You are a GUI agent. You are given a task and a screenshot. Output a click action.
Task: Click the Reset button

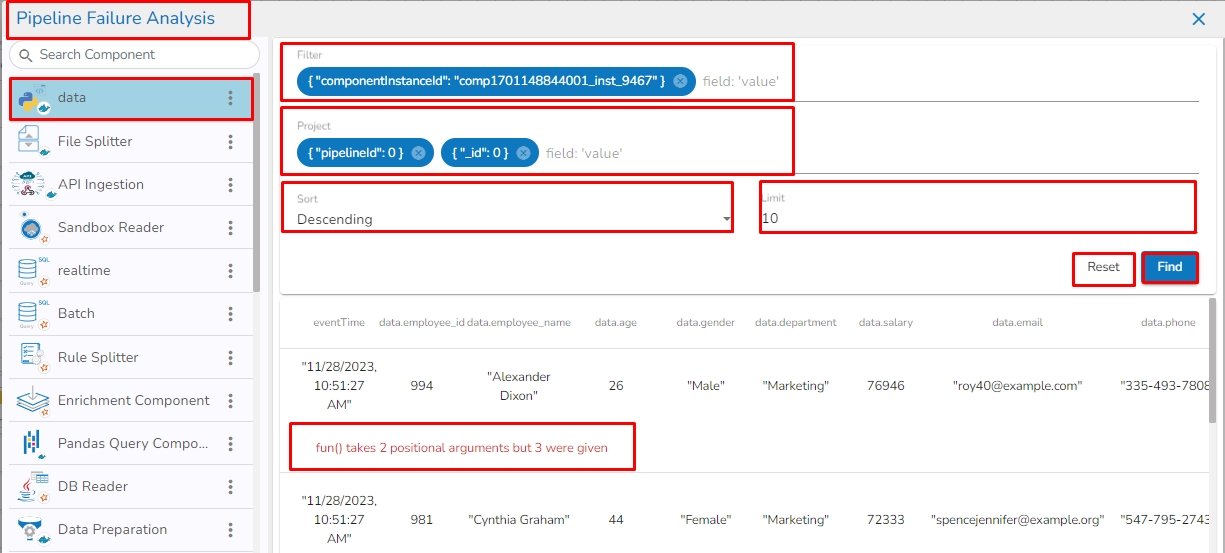[1104, 267]
